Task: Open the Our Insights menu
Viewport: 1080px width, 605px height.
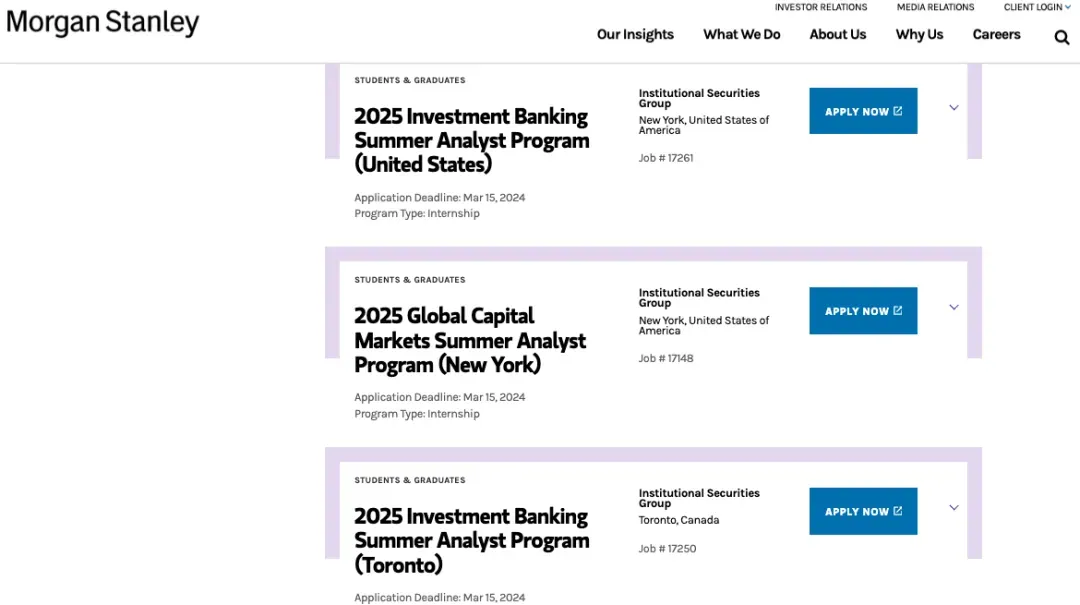Action: [x=635, y=34]
